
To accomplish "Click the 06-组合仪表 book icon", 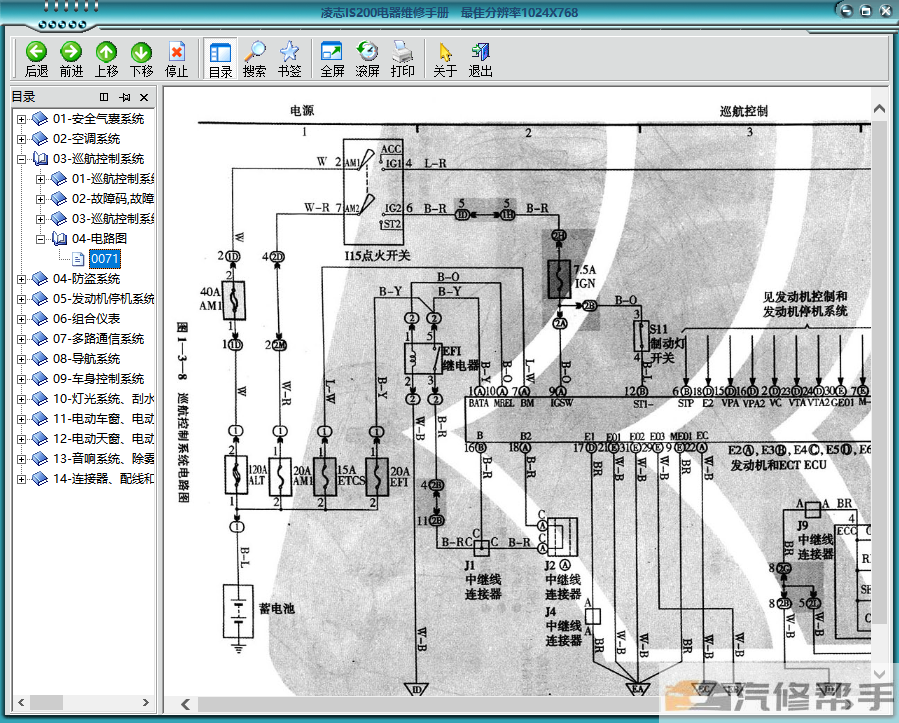I will tap(40, 319).
